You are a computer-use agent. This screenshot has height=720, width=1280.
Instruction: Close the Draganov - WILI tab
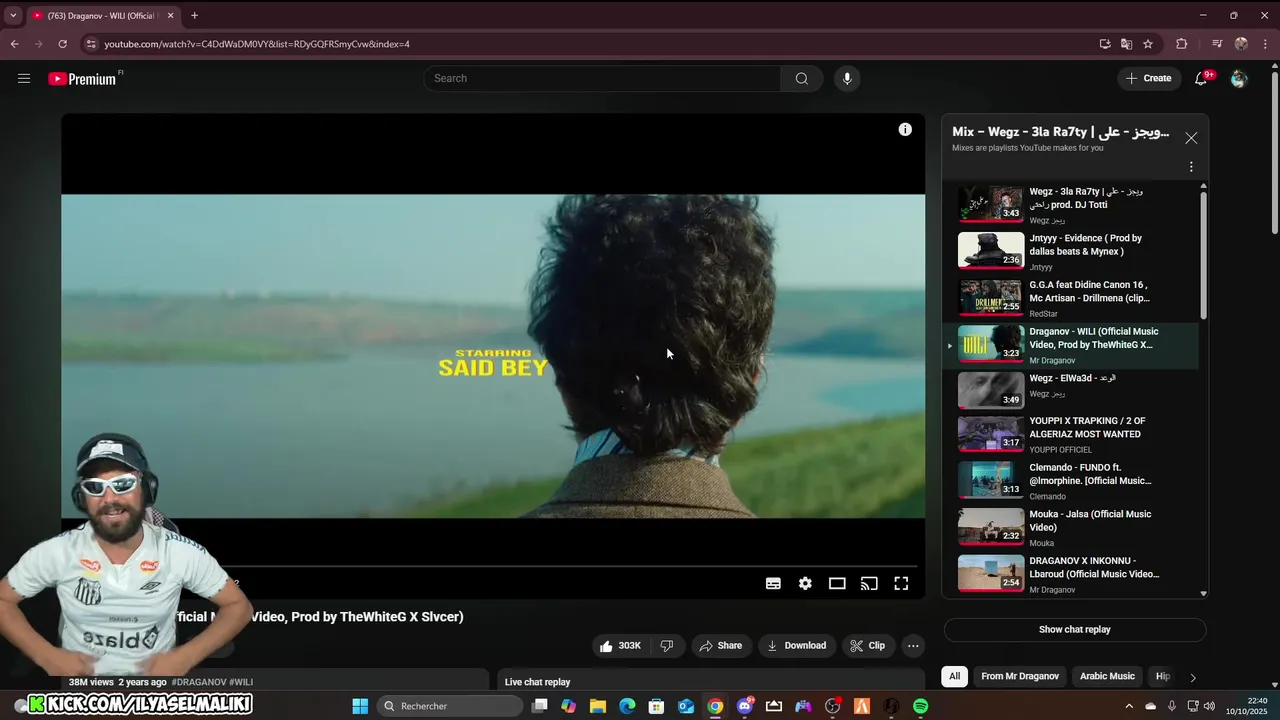(x=170, y=15)
